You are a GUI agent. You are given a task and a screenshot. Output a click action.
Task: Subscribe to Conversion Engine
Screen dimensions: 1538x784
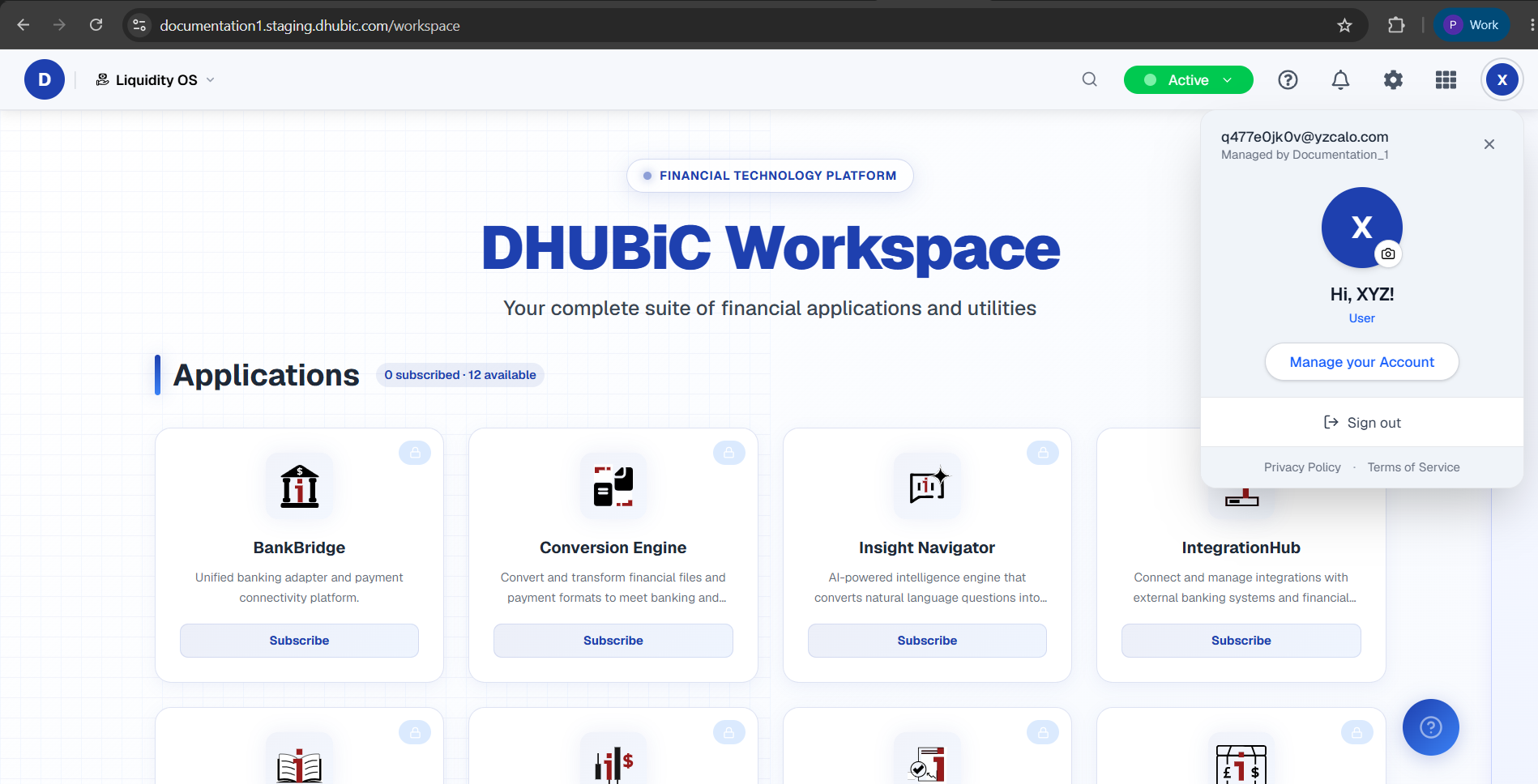click(x=613, y=641)
